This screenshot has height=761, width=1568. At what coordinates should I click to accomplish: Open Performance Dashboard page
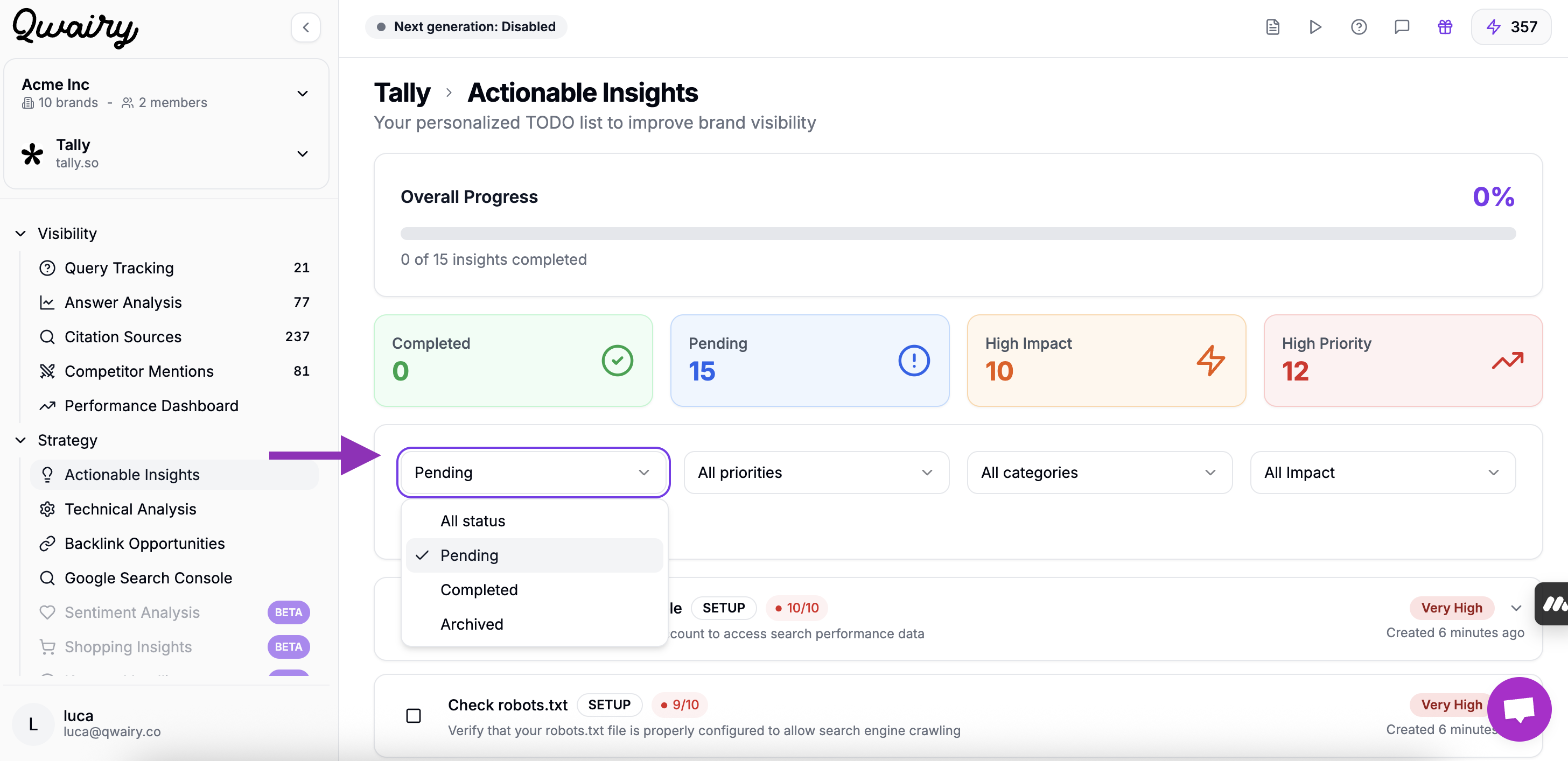[173, 406]
